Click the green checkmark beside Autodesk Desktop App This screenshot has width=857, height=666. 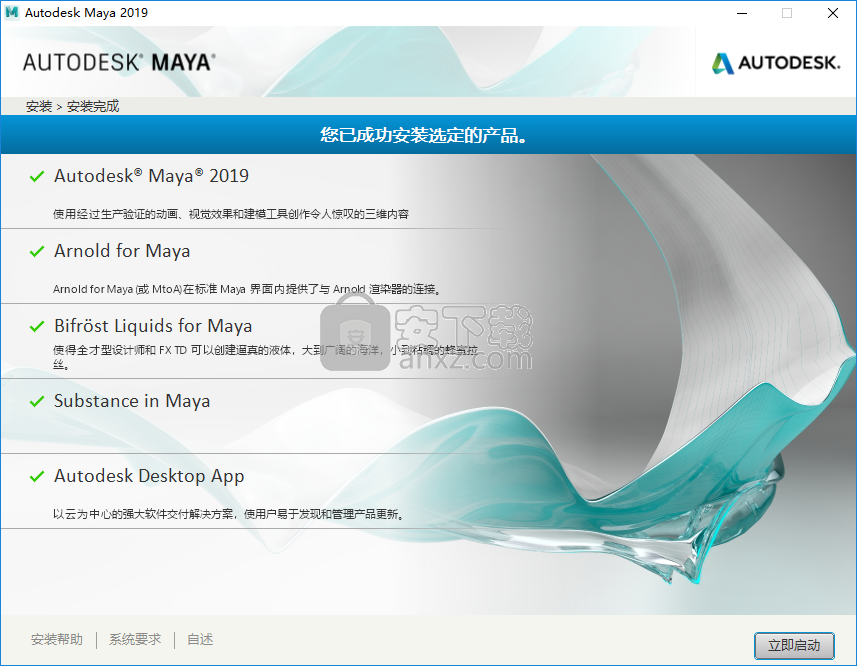click(x=37, y=476)
